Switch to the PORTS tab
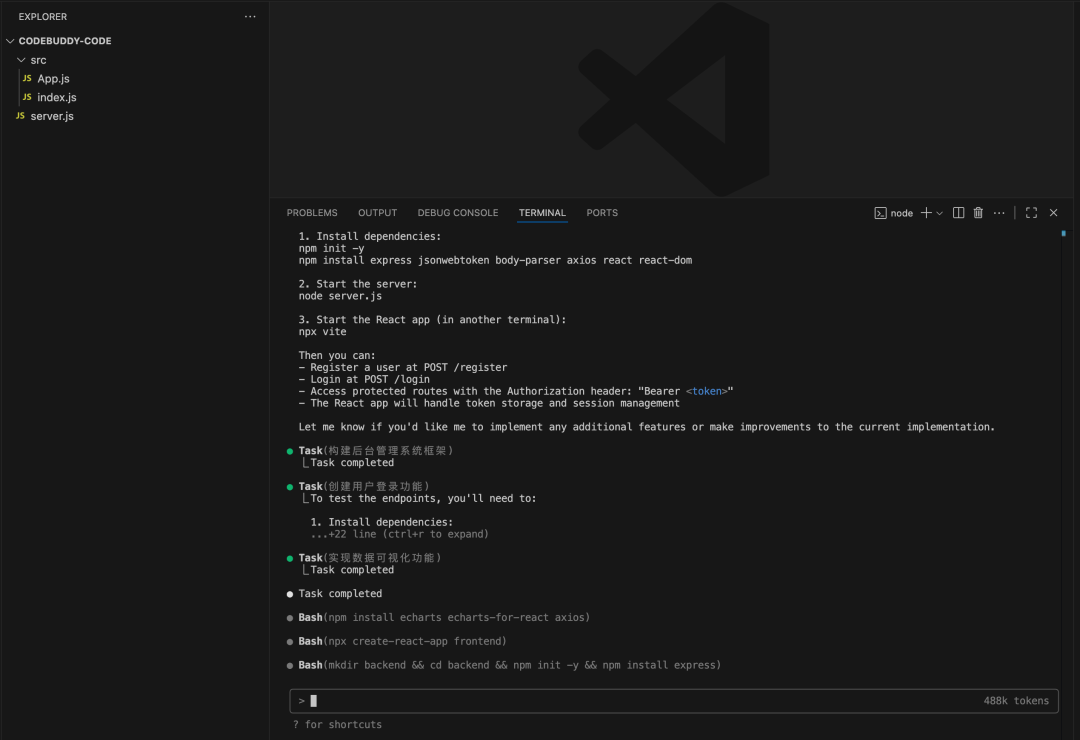Screen dimensions: 1080x740 (x=602, y=213)
